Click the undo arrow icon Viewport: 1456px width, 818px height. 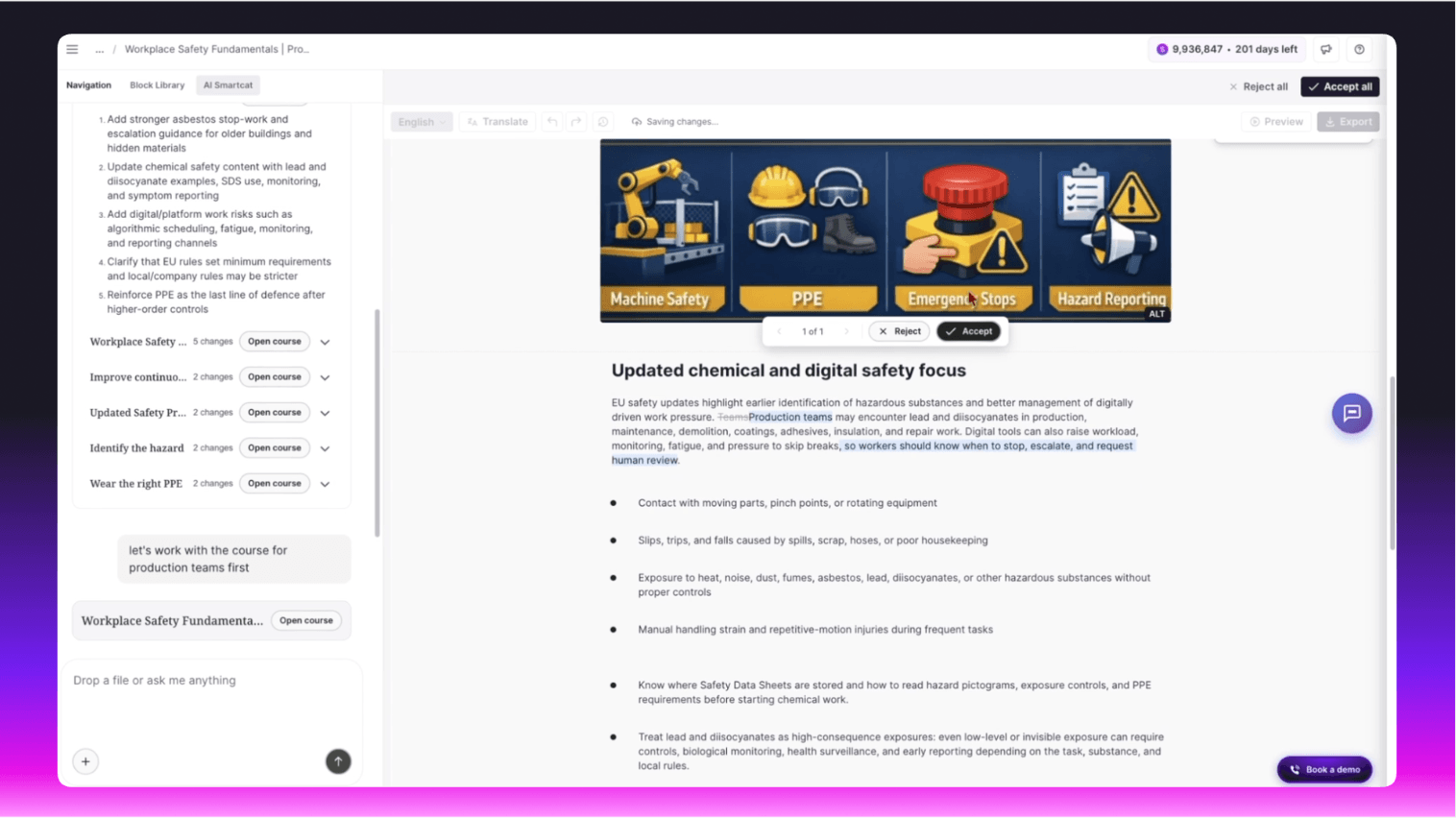(x=551, y=122)
